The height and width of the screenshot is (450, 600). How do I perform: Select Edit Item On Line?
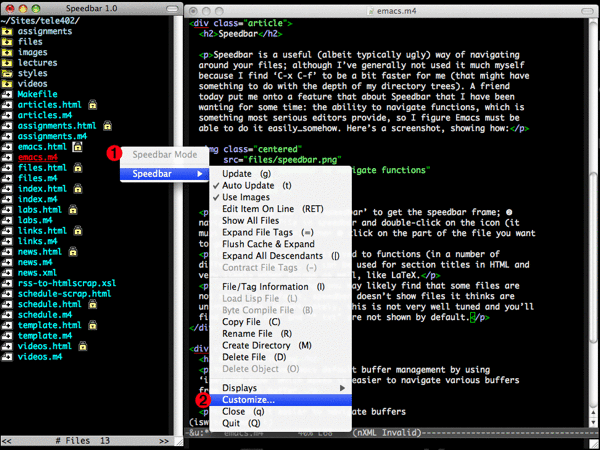[x=280, y=209]
